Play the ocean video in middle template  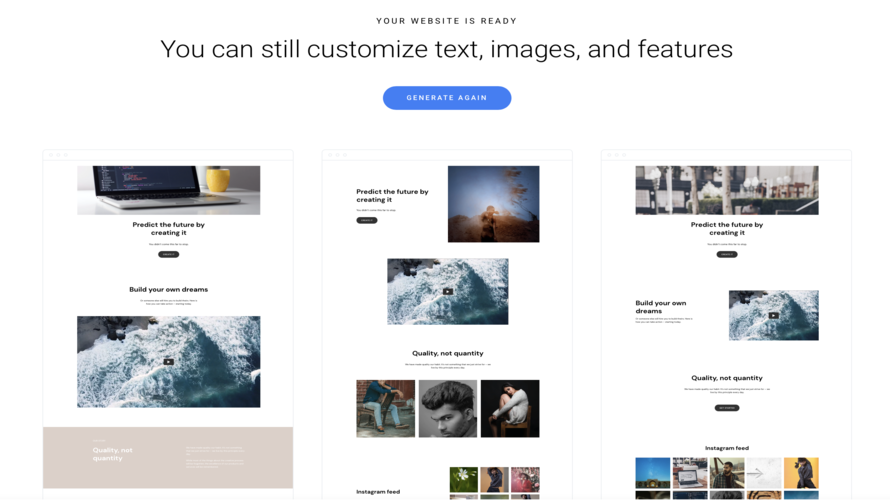point(447,292)
